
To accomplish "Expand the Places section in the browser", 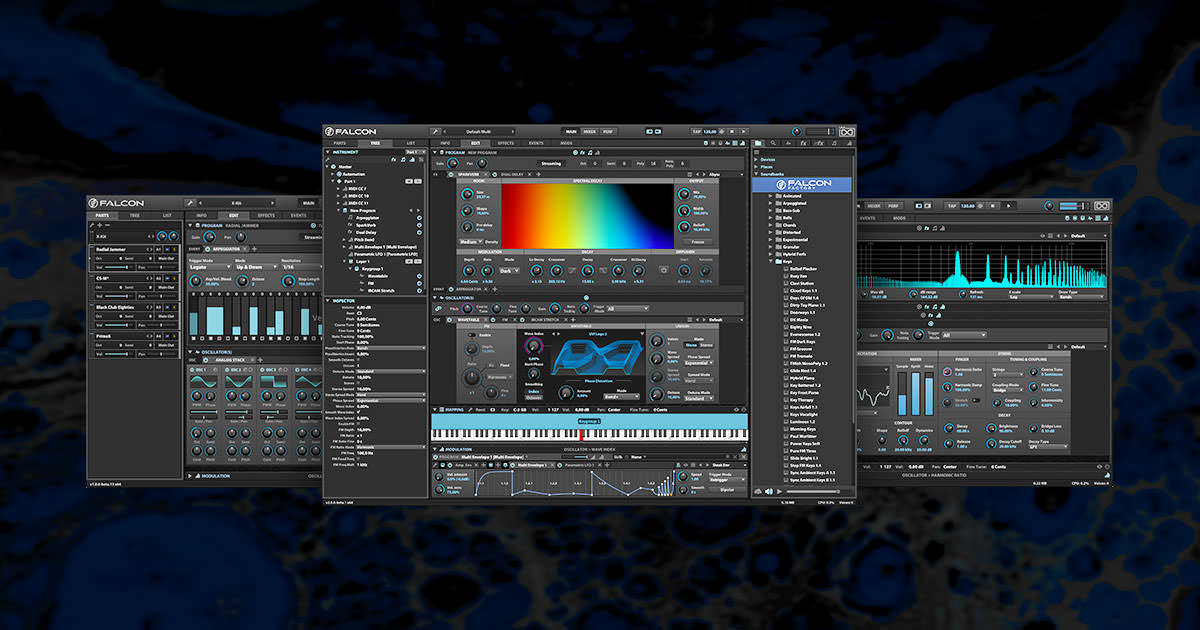I will click(755, 167).
